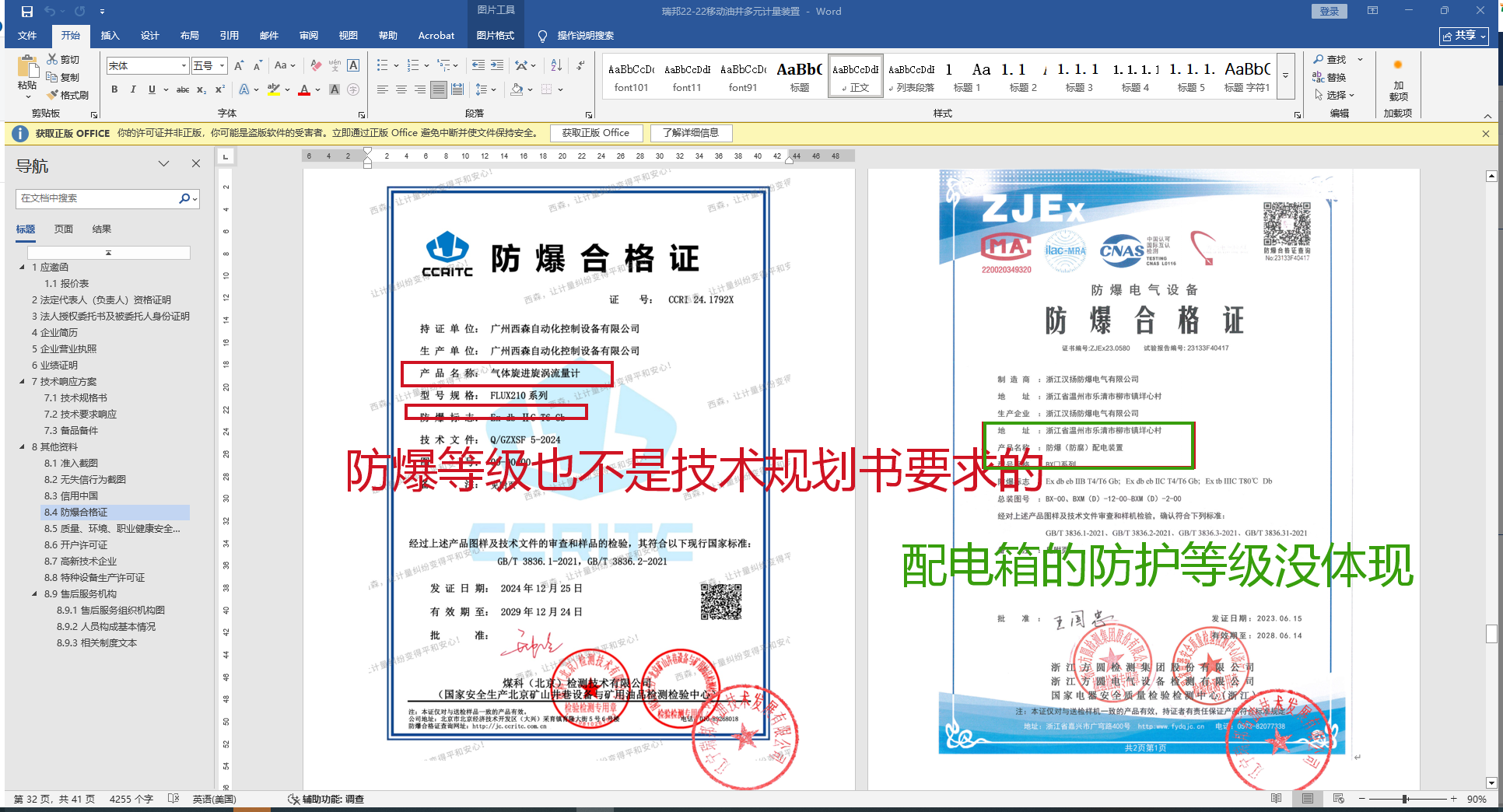Apply a numbered list
The image size is (1503, 812).
point(412,66)
